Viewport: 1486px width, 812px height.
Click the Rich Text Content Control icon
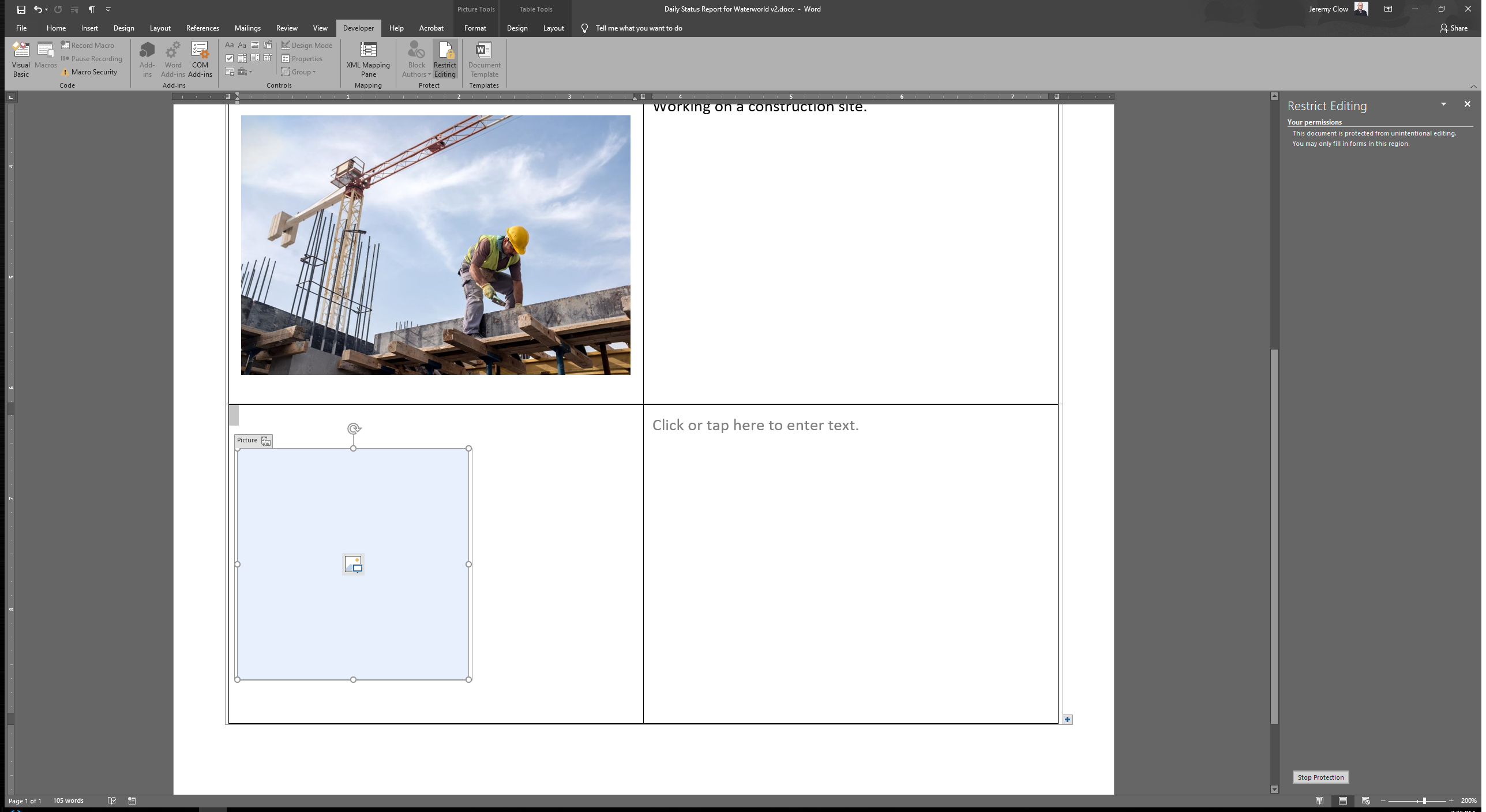point(229,45)
